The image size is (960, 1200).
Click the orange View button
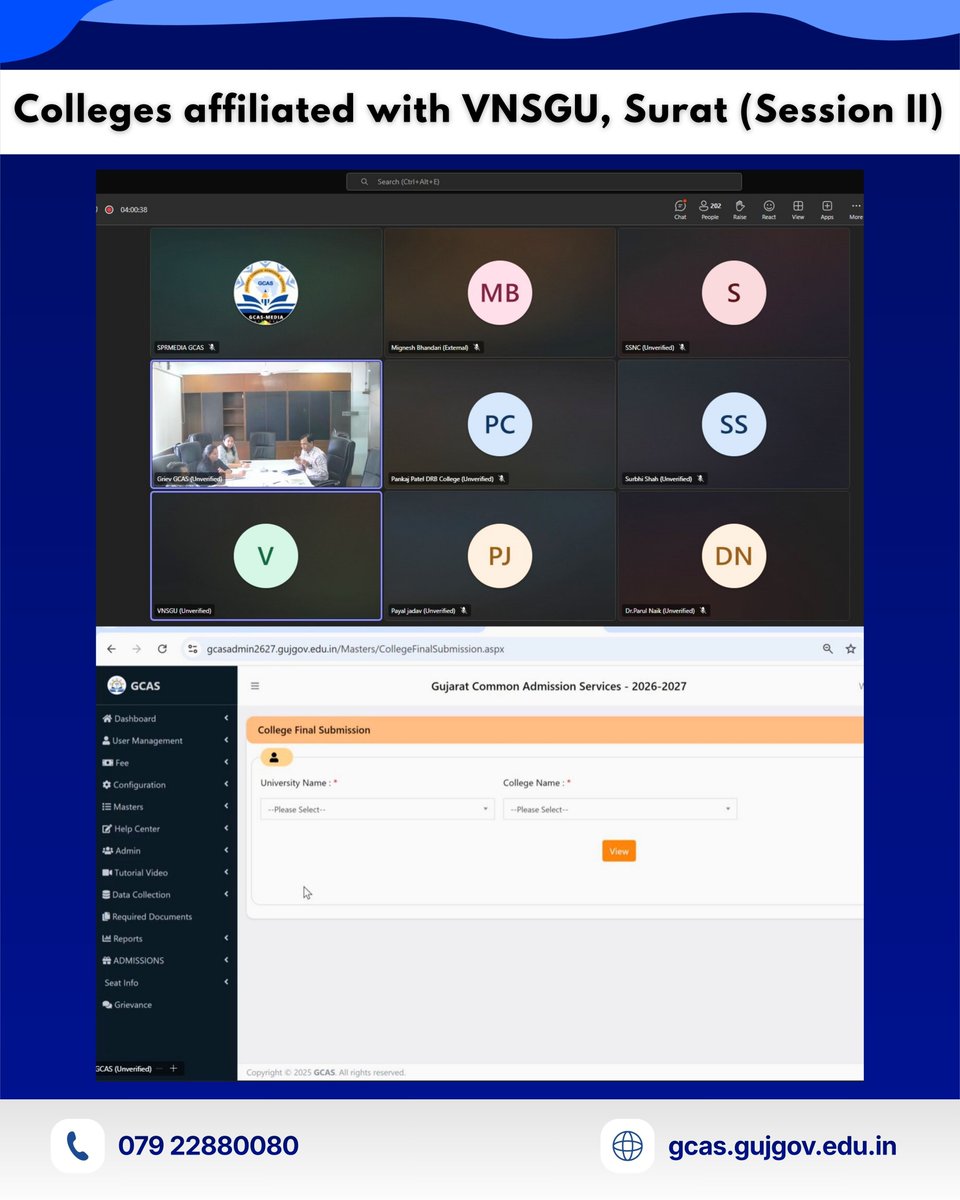[619, 851]
